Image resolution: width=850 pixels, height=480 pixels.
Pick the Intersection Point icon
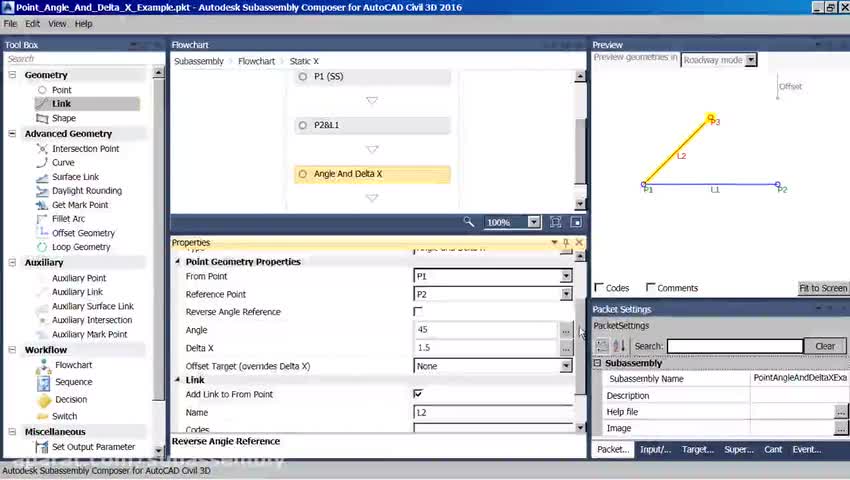pyautogui.click(x=42, y=149)
